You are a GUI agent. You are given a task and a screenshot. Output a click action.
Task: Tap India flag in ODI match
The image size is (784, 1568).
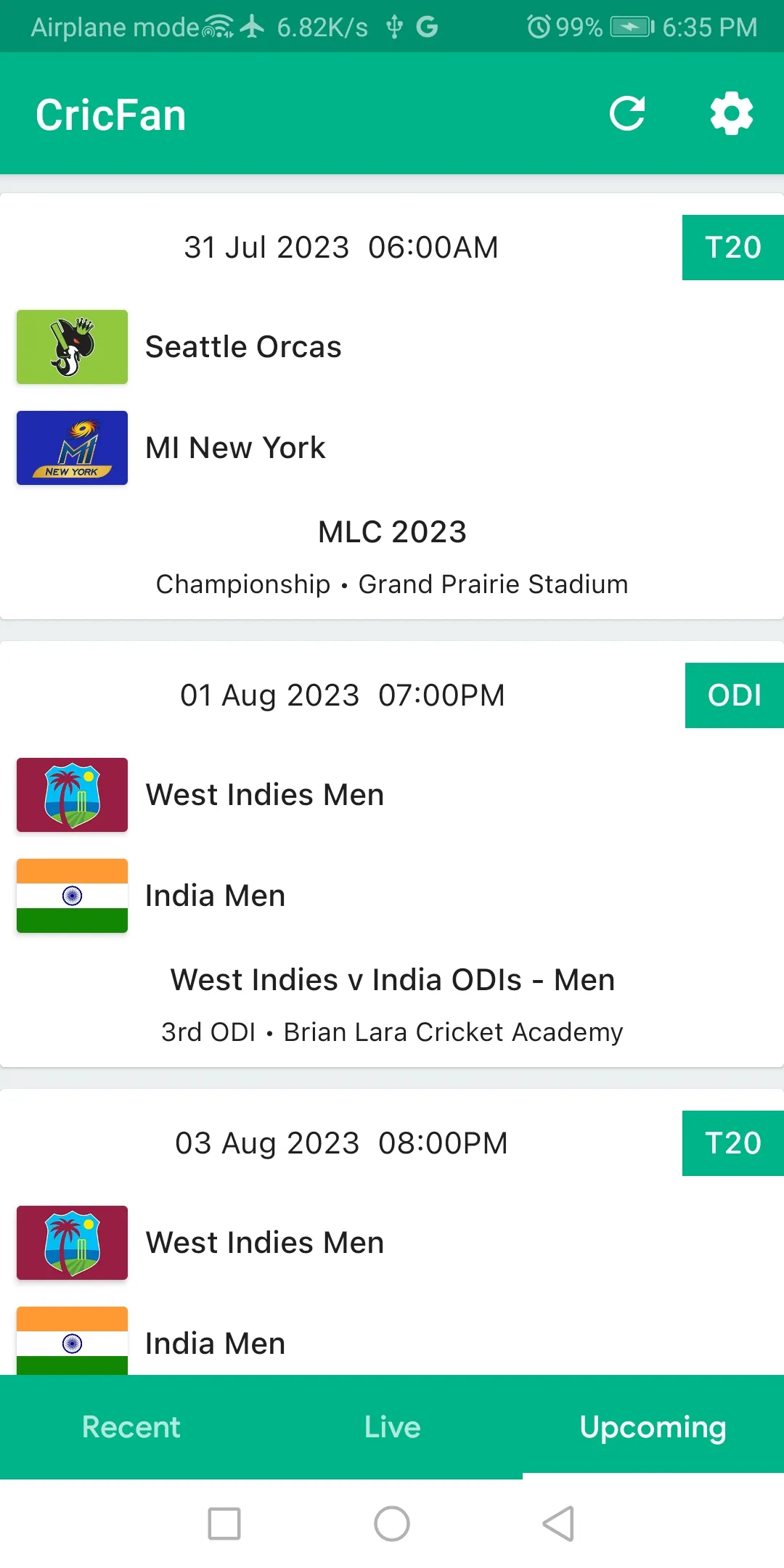point(72,896)
